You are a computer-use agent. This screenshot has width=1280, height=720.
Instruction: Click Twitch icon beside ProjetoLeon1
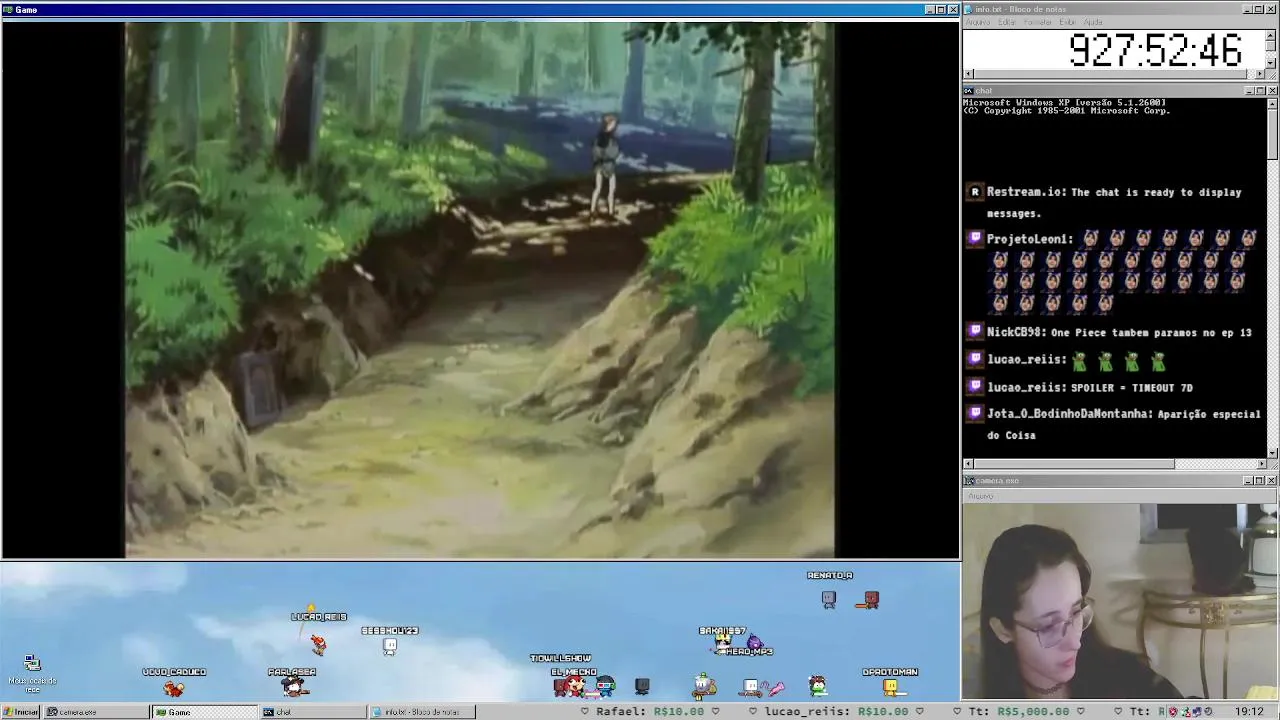click(975, 239)
